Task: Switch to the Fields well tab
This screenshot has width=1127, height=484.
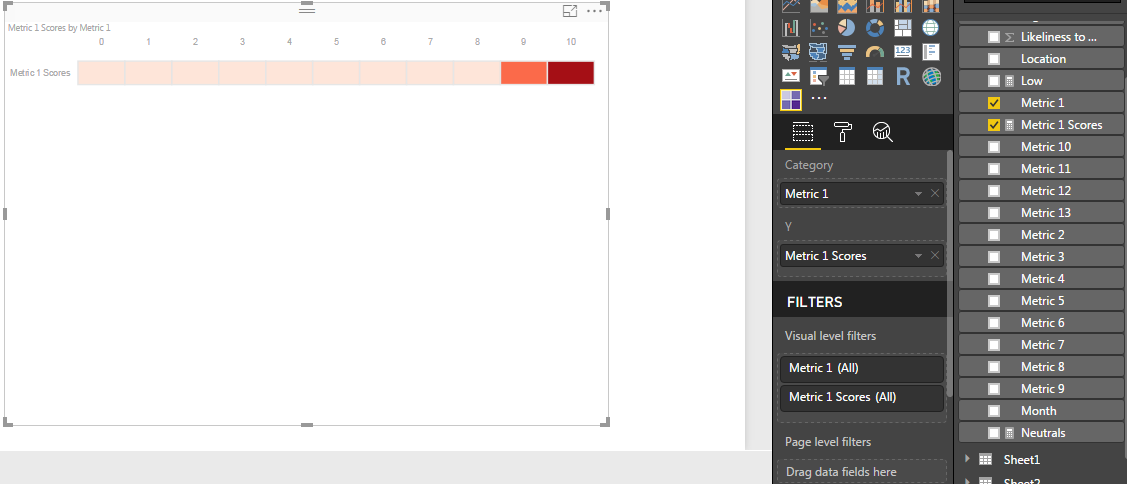Action: point(802,132)
